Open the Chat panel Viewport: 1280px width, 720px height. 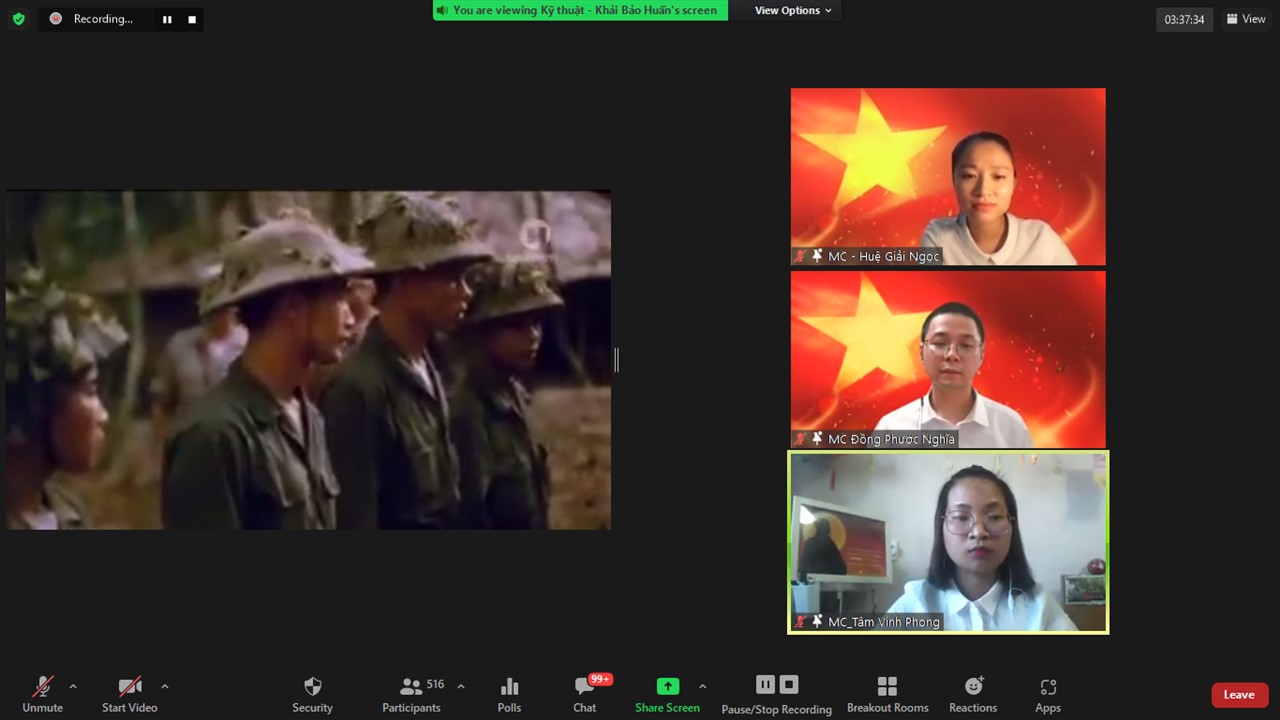585,694
